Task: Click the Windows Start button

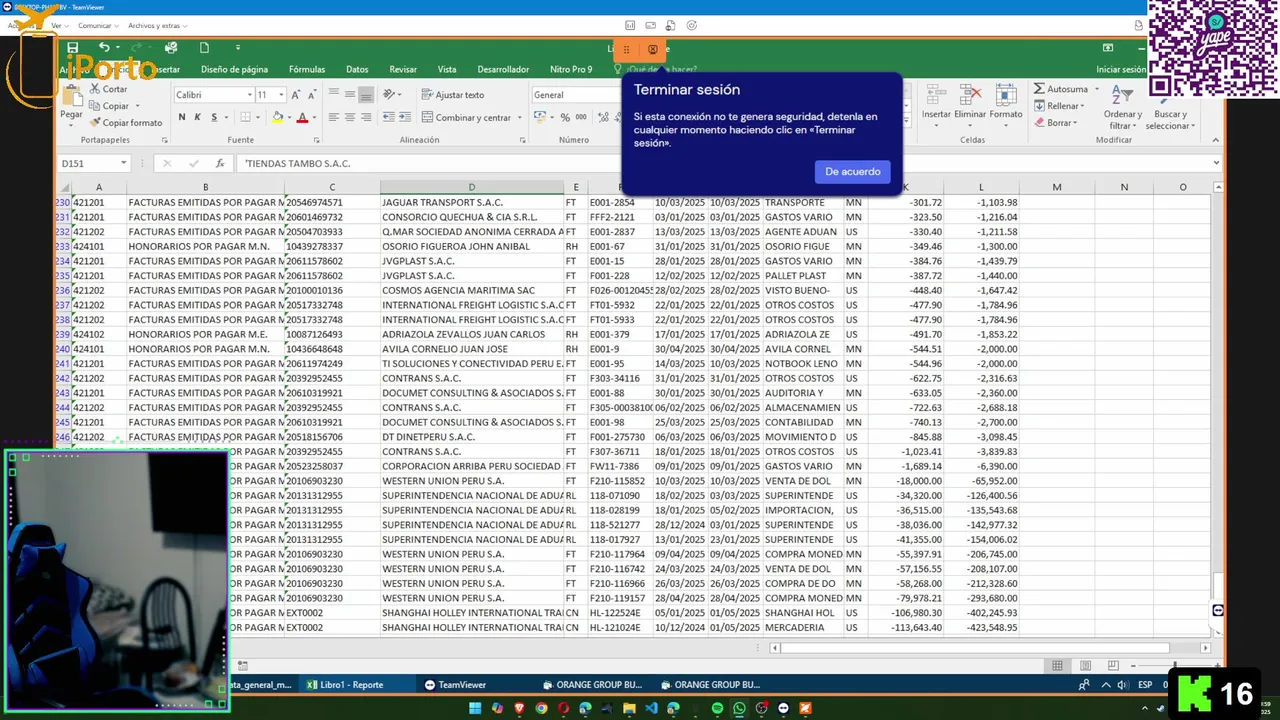Action: coord(475,708)
